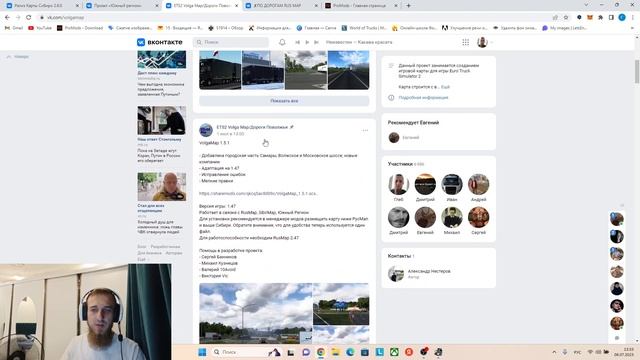Click the group avatar on the post
The image size is (640, 360).
tap(206, 130)
